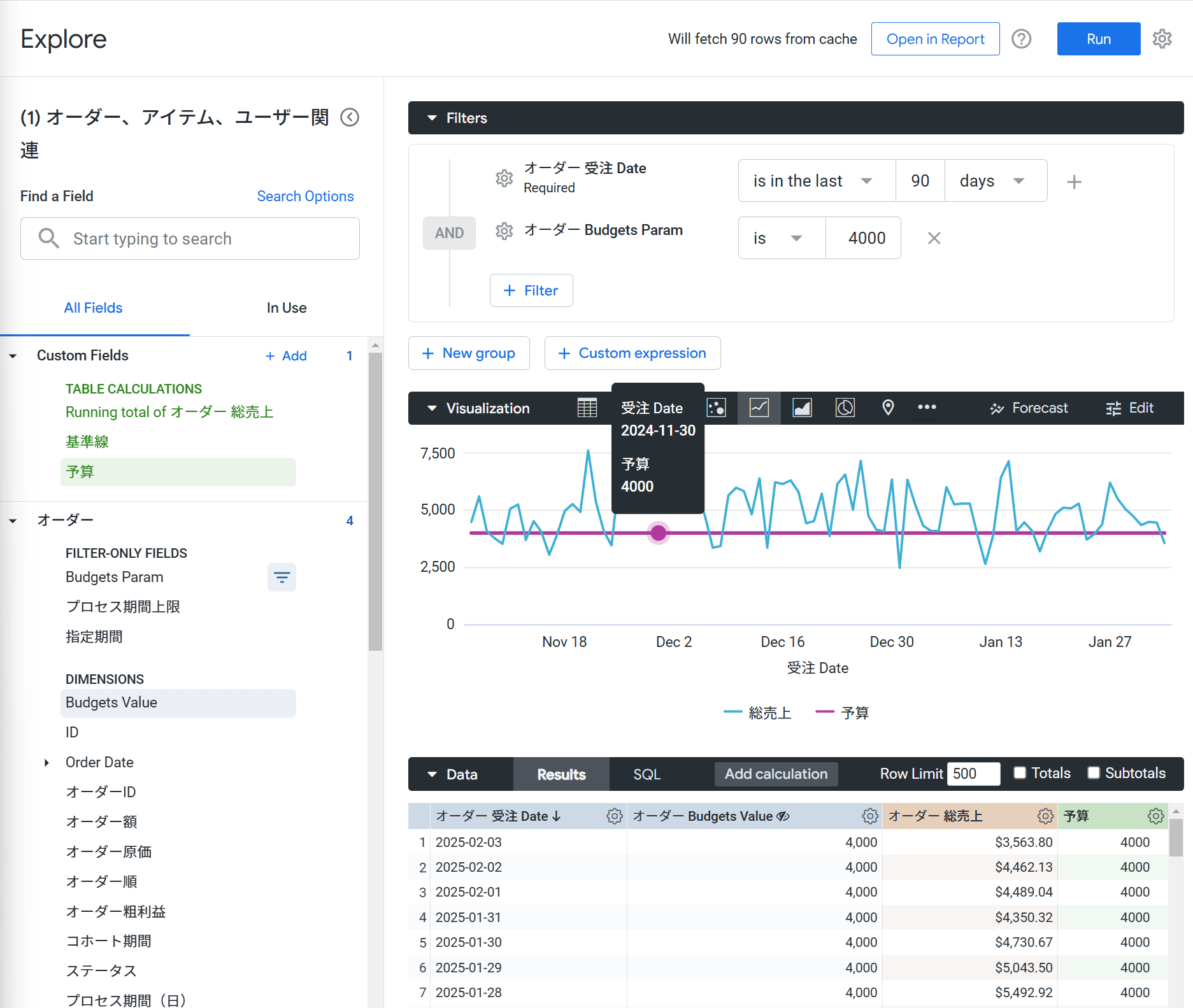Open the 'is in the last' condition dropdown
The height and width of the screenshot is (1008, 1193).
[x=817, y=181]
